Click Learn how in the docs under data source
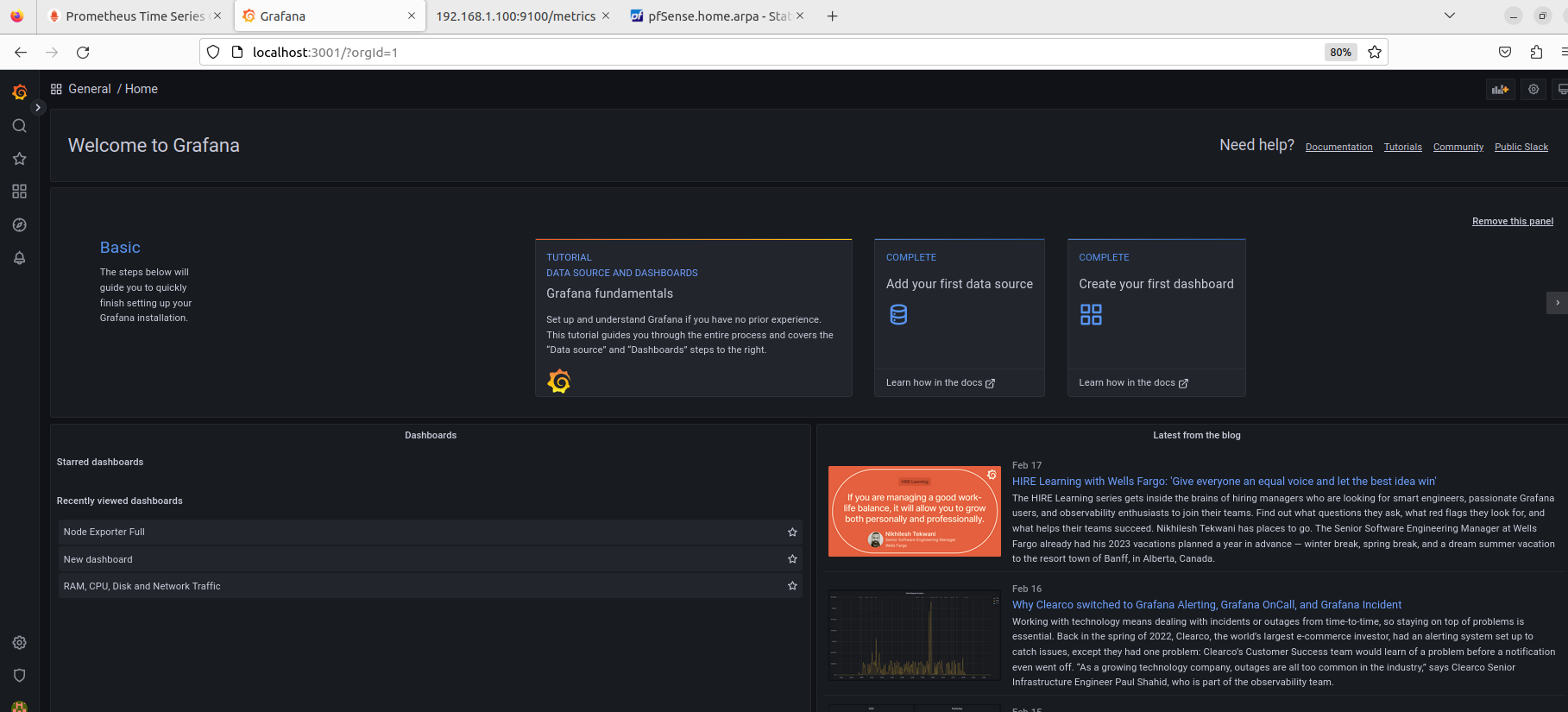1568x712 pixels. 940,383
